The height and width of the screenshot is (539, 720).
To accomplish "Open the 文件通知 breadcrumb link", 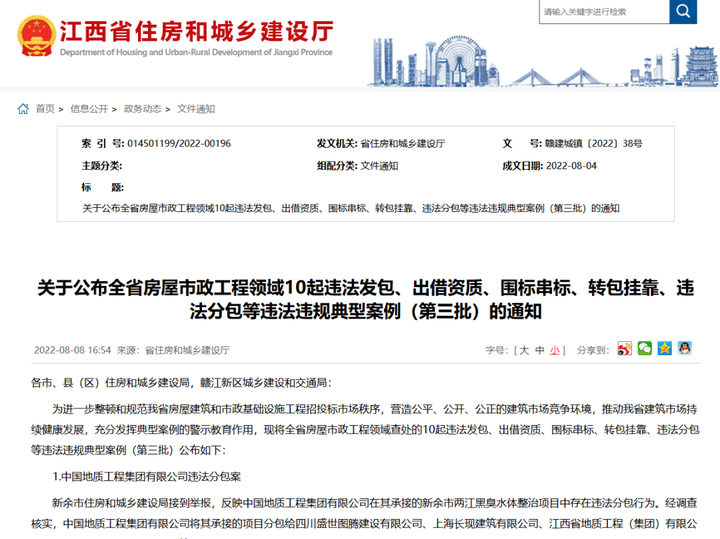I will pos(196,109).
